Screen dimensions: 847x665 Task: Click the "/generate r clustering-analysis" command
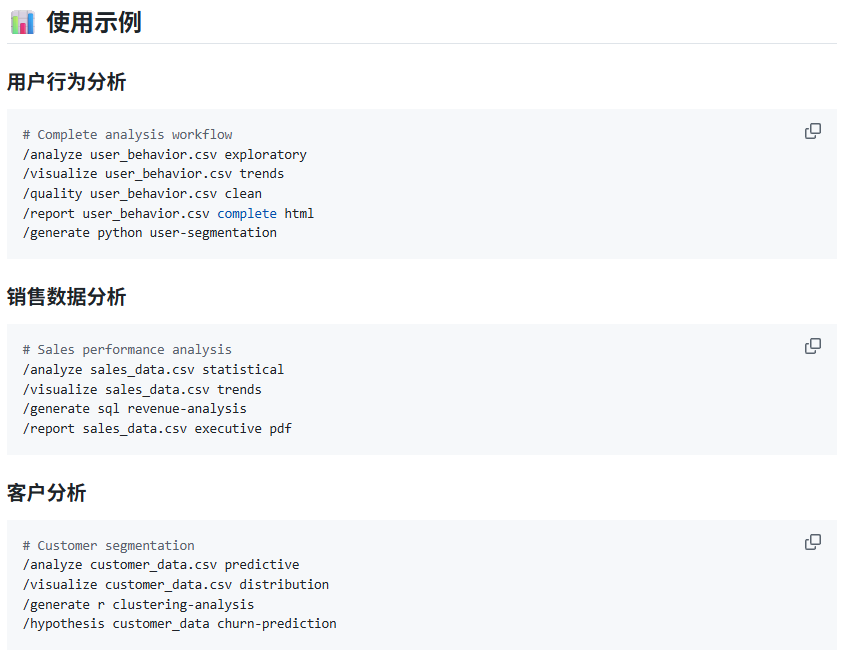click(x=138, y=604)
